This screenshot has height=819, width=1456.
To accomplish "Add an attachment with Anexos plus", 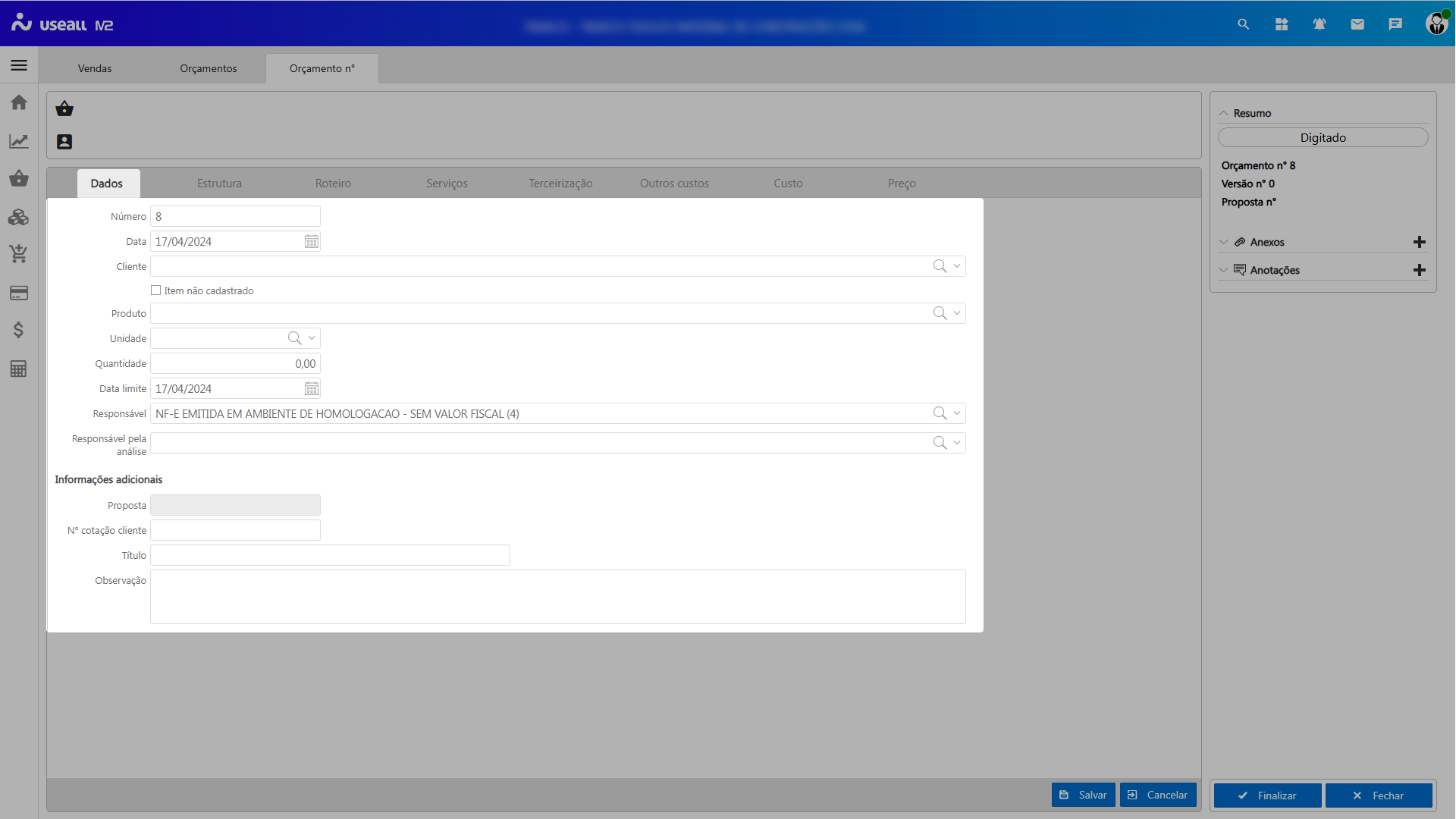I will pos(1420,242).
